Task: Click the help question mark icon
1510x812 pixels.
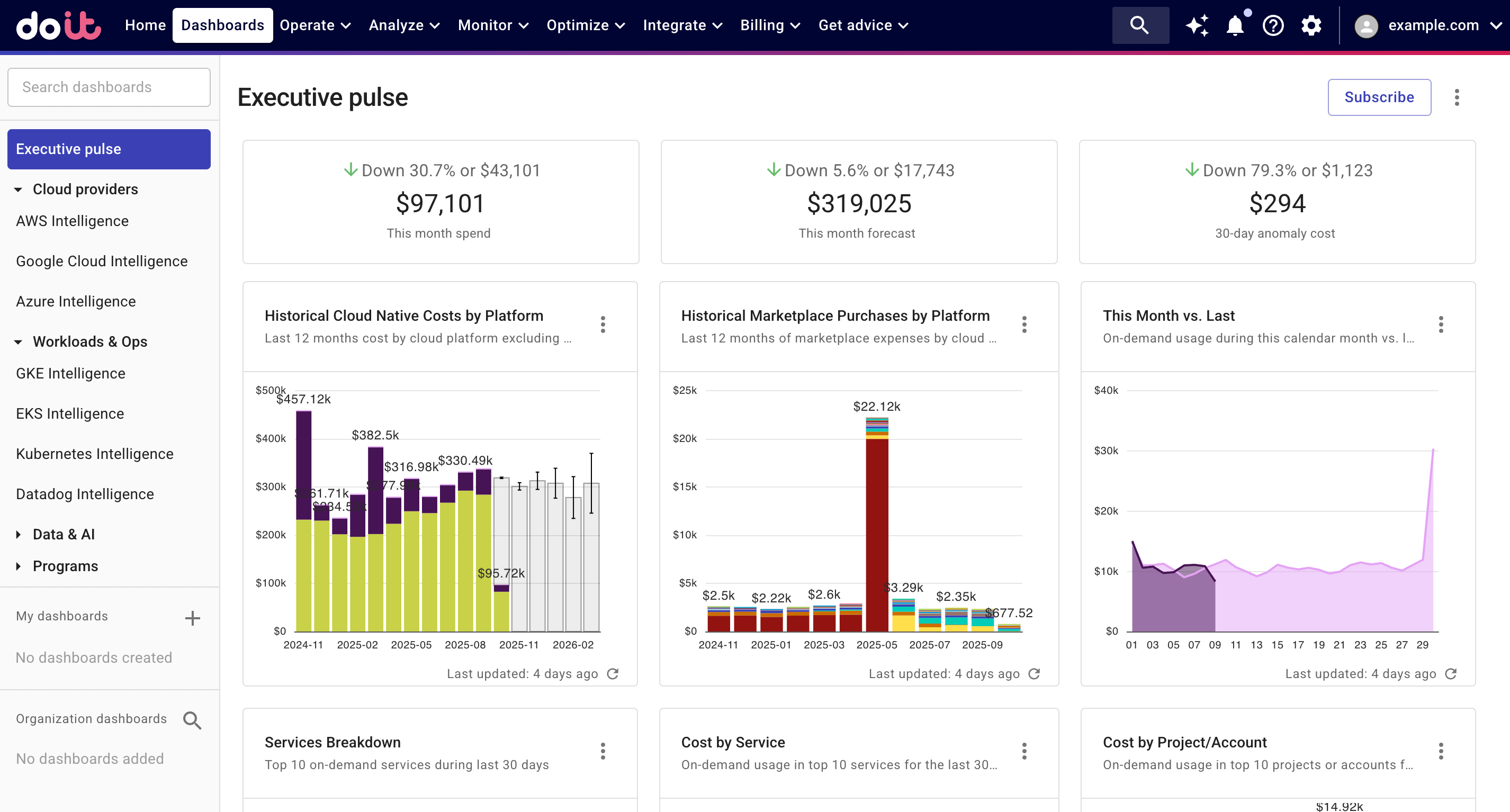Action: (1273, 25)
